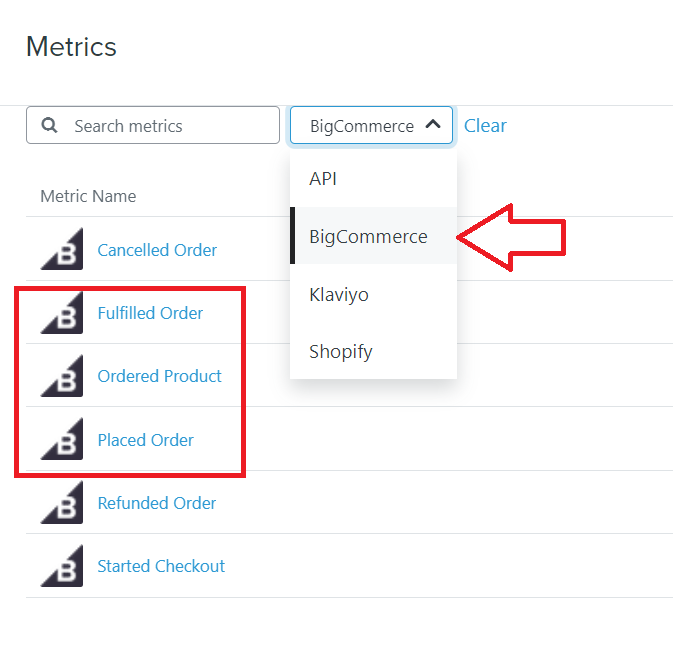View the Started Checkout metric
This screenshot has width=673, height=646.
pyautogui.click(x=161, y=566)
